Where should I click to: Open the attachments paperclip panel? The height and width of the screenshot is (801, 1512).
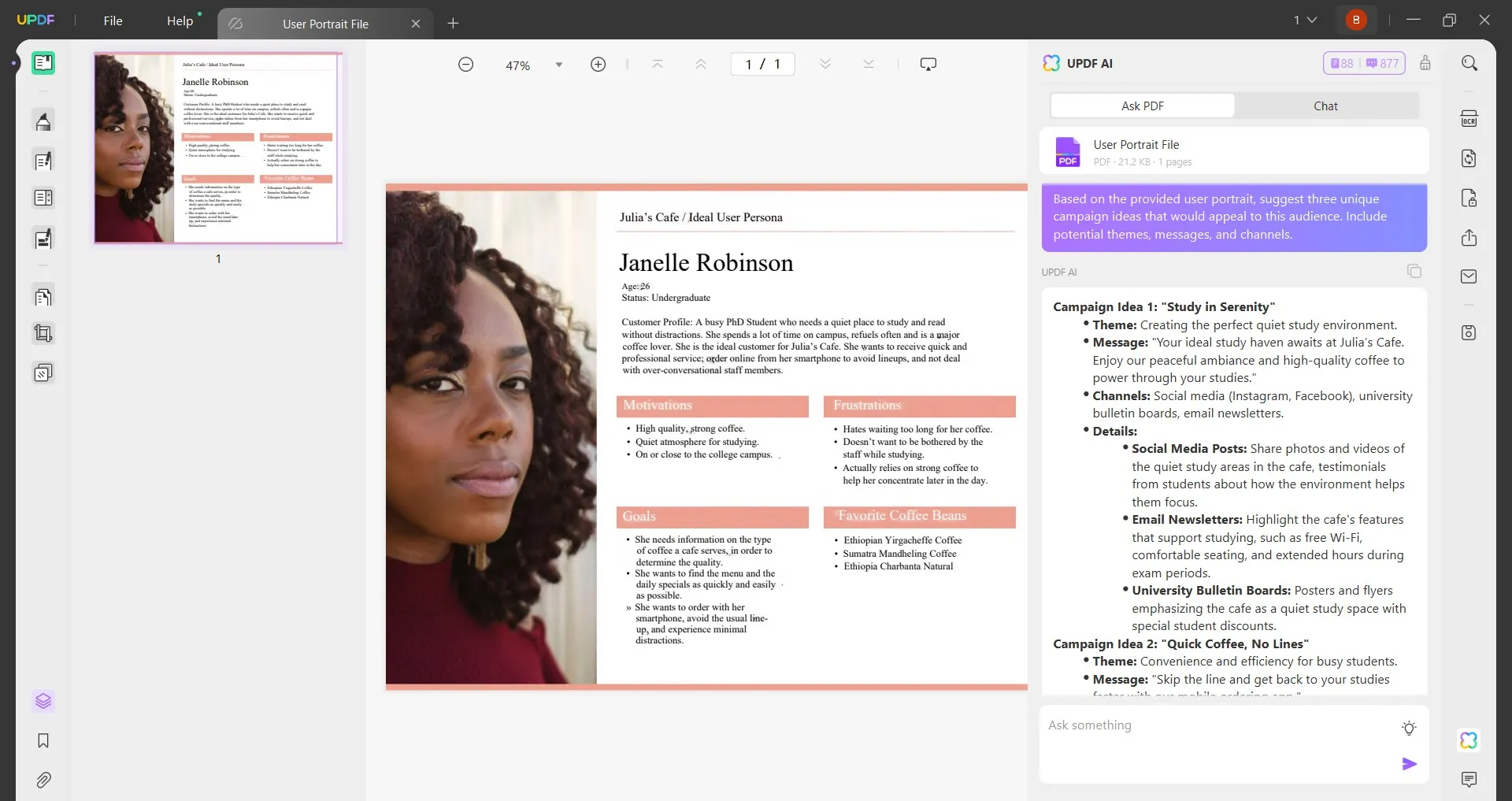tap(43, 780)
